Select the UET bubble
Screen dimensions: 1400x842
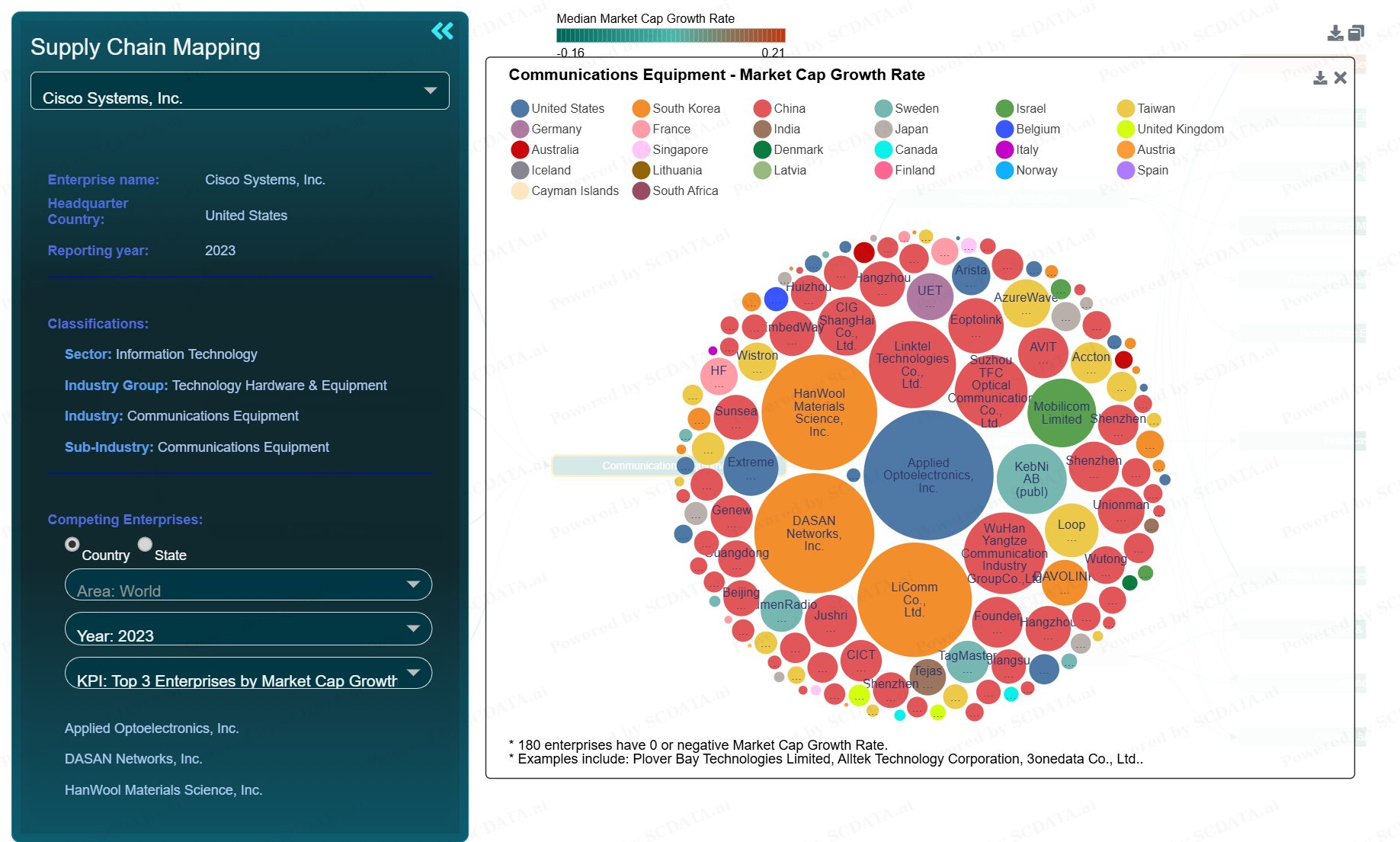(x=930, y=296)
